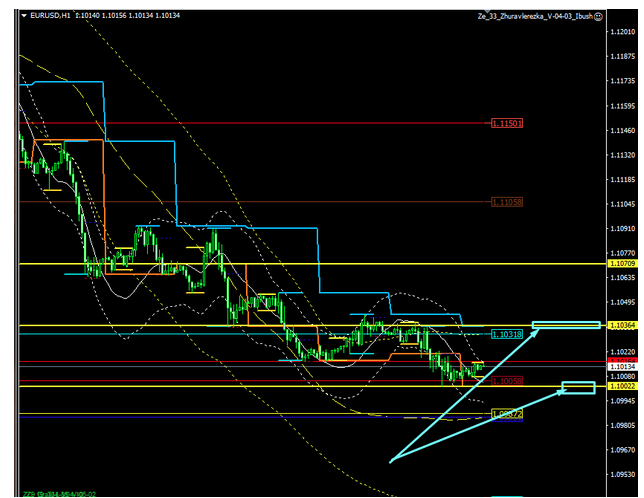The width and height of the screenshot is (644, 498).
Task: Click the origin point of the cyan arrows
Action: click(x=390, y=461)
